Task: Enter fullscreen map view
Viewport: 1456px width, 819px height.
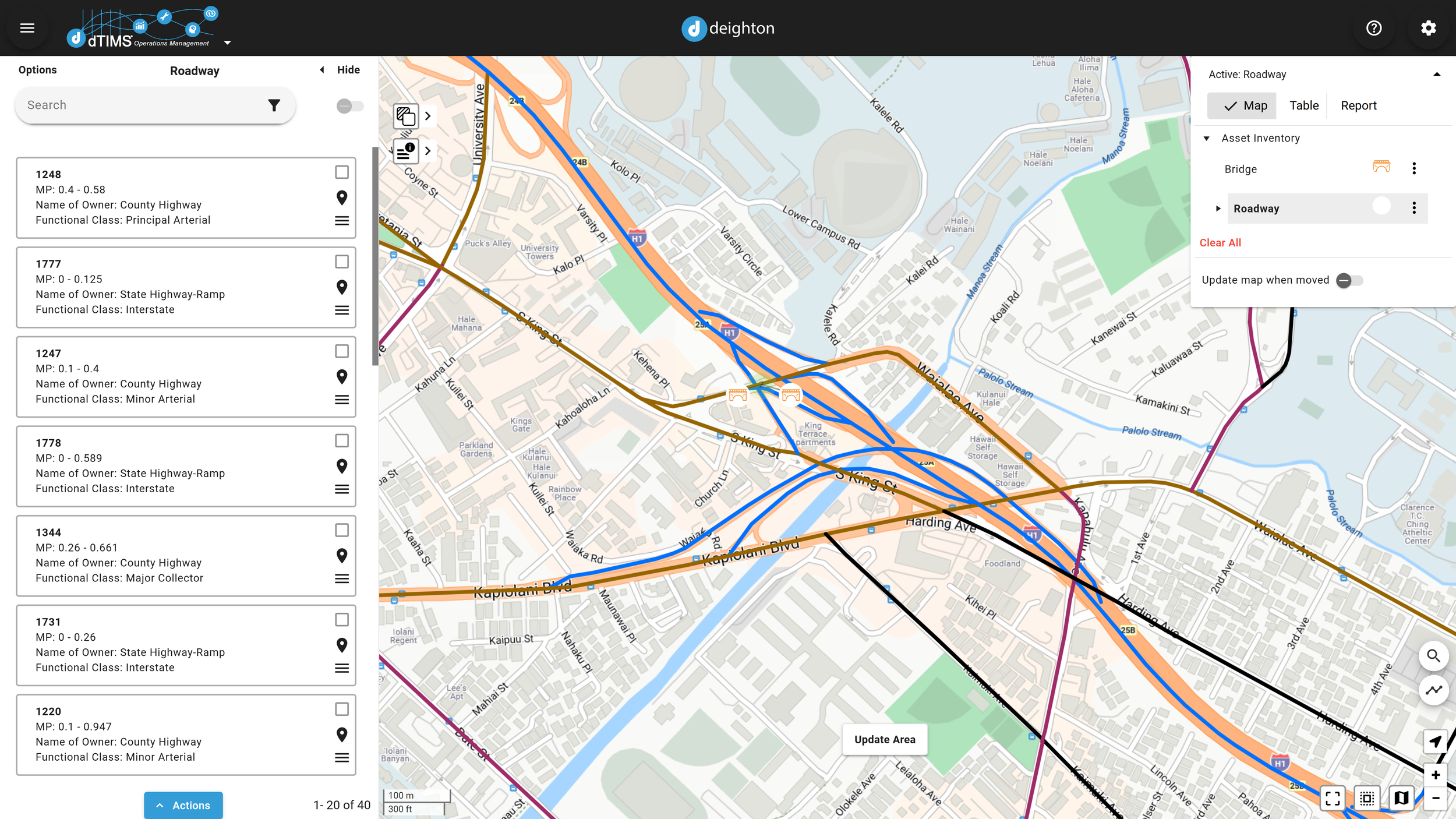Action: click(x=1333, y=799)
